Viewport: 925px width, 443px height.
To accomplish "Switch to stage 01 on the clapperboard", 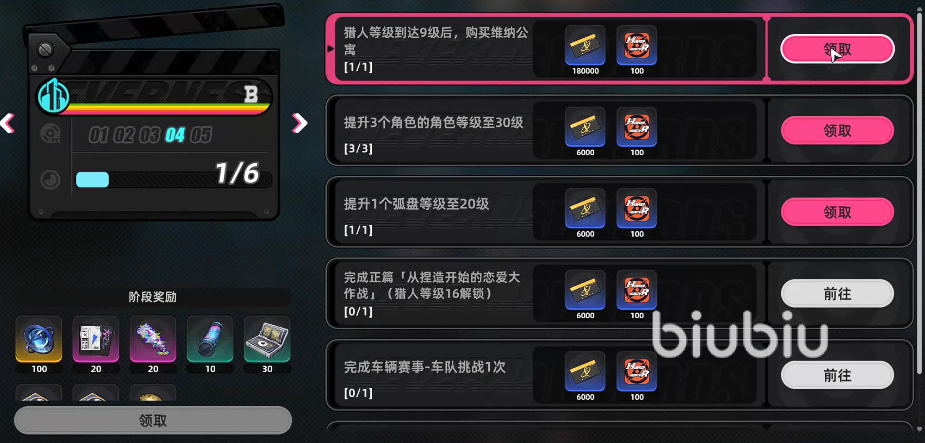I will tap(99, 136).
